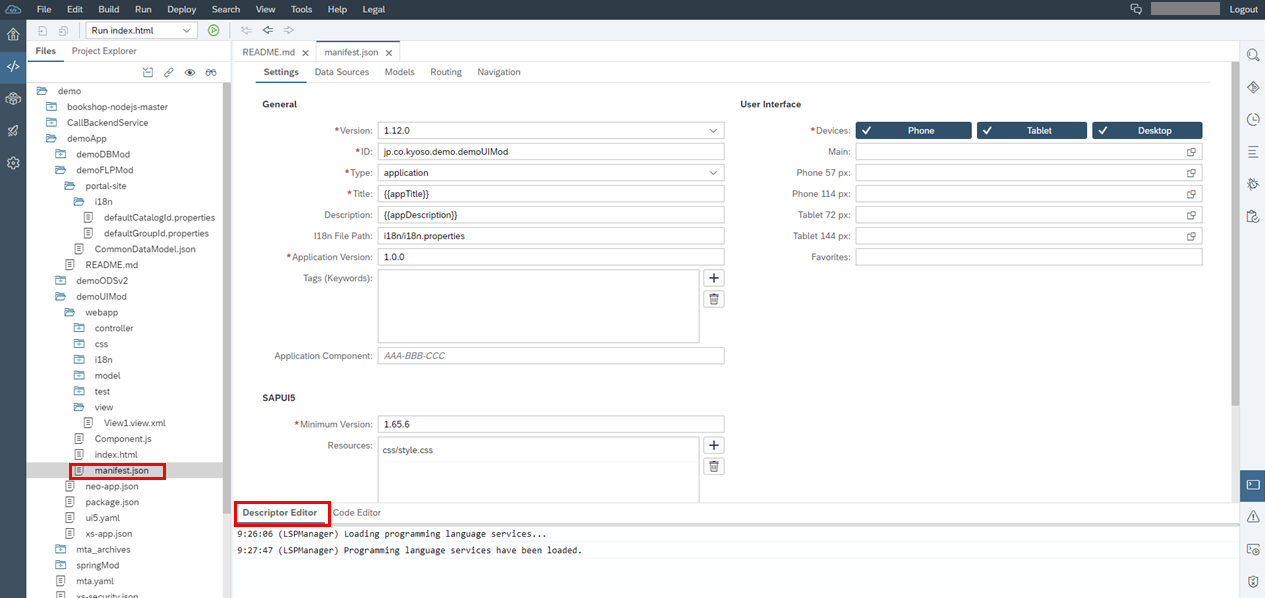Click the Logout link
This screenshot has height=598, width=1265.
tap(1243, 9)
